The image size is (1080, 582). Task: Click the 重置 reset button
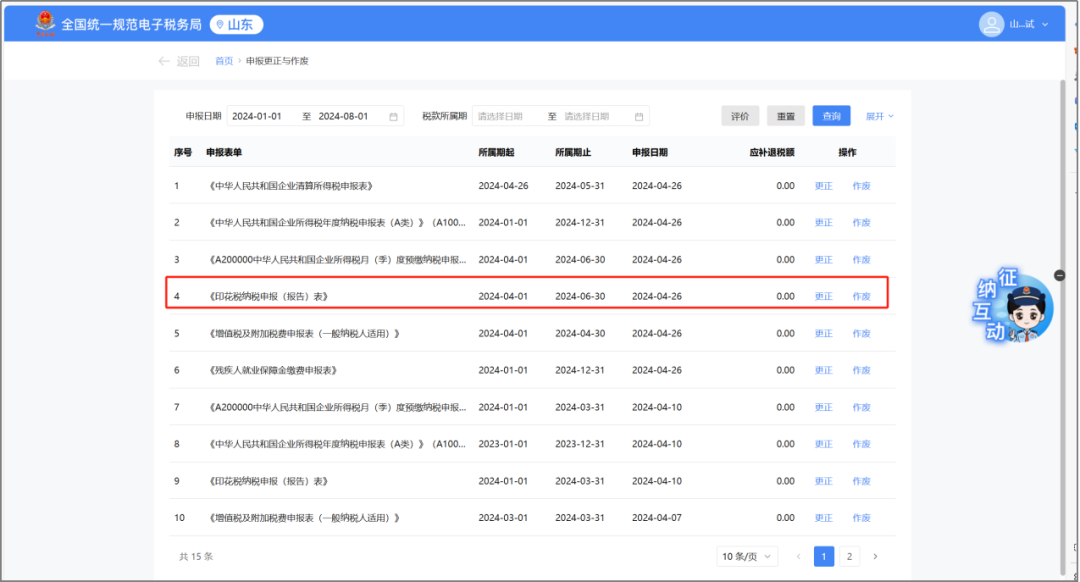point(785,115)
